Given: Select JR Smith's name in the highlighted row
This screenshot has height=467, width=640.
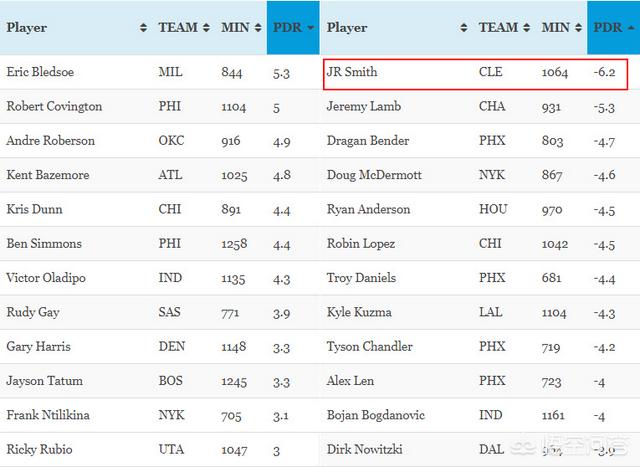Looking at the screenshot, I should point(351,73).
